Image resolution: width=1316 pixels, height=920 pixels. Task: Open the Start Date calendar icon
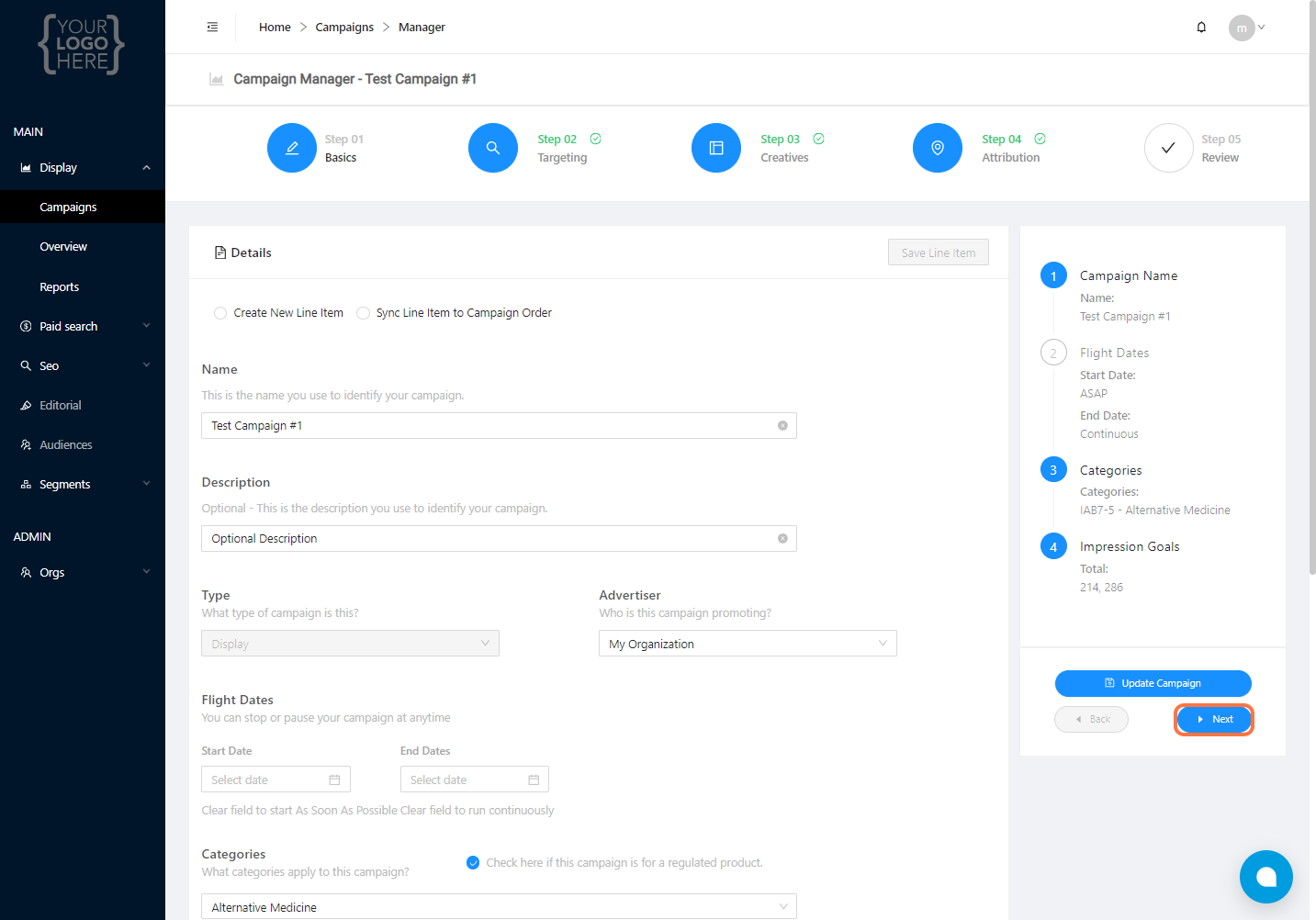click(334, 780)
